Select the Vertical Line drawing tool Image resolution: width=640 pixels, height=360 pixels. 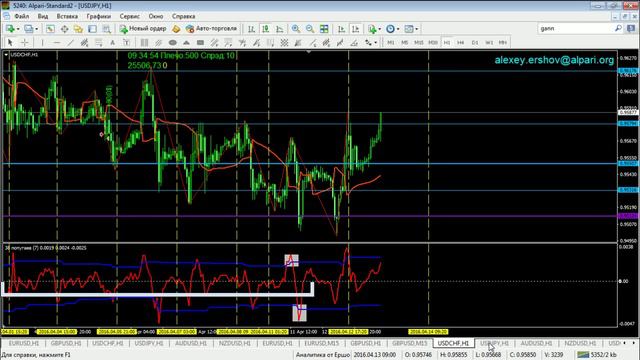point(42,42)
